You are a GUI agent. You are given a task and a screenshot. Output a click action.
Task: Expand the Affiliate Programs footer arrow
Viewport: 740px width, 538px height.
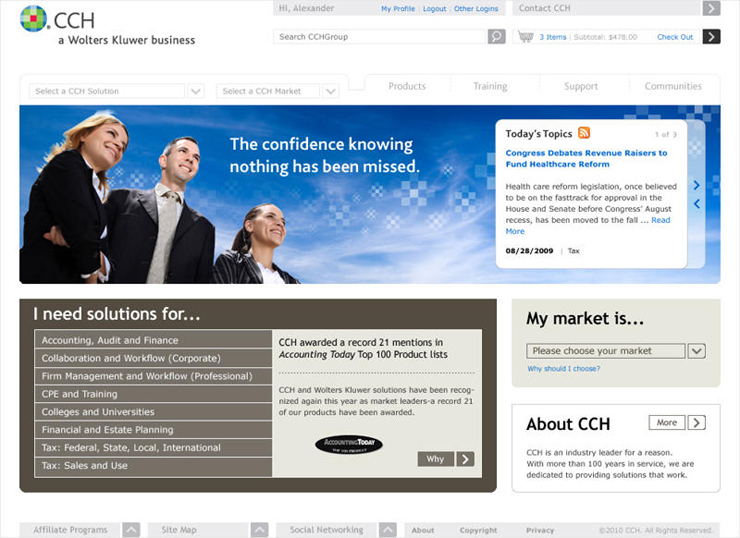pos(131,530)
